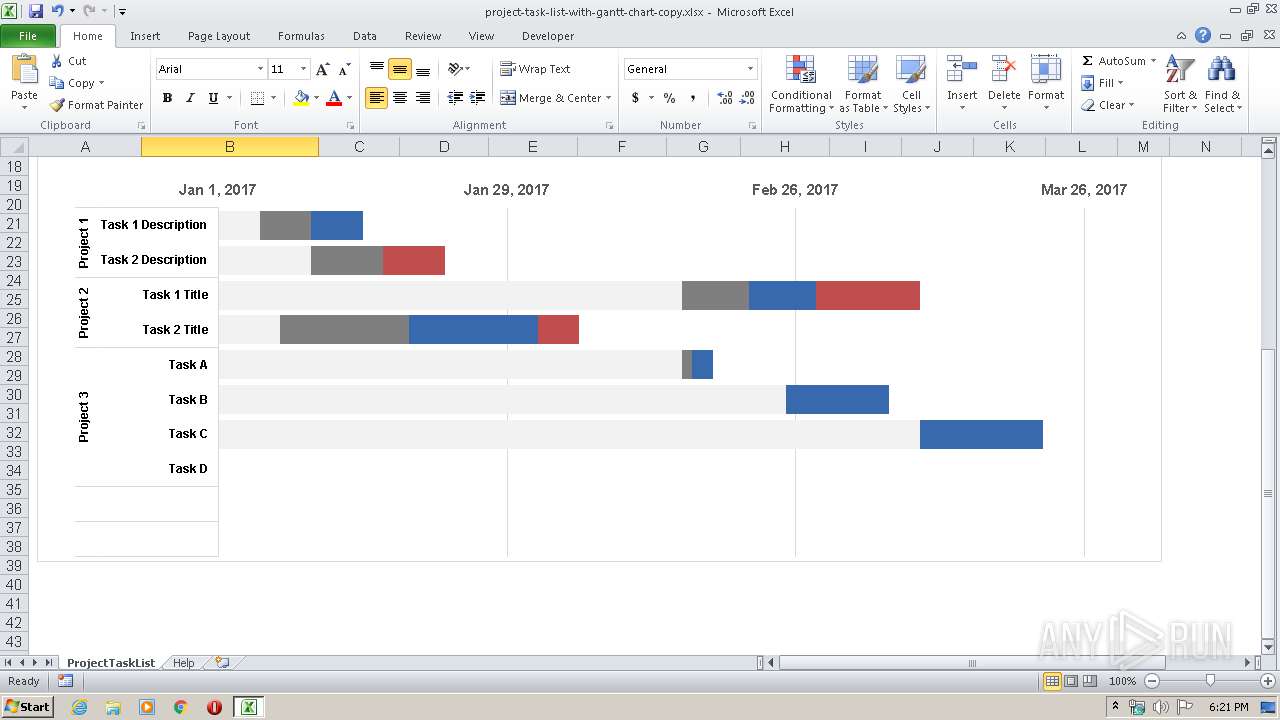The height and width of the screenshot is (720, 1280).
Task: Click the Cut scissors icon
Action: point(57,61)
